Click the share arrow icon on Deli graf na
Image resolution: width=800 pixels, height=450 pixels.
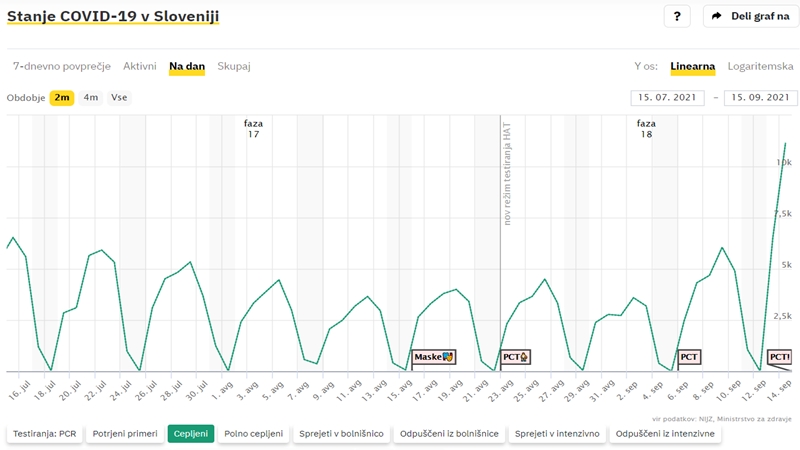pos(717,16)
